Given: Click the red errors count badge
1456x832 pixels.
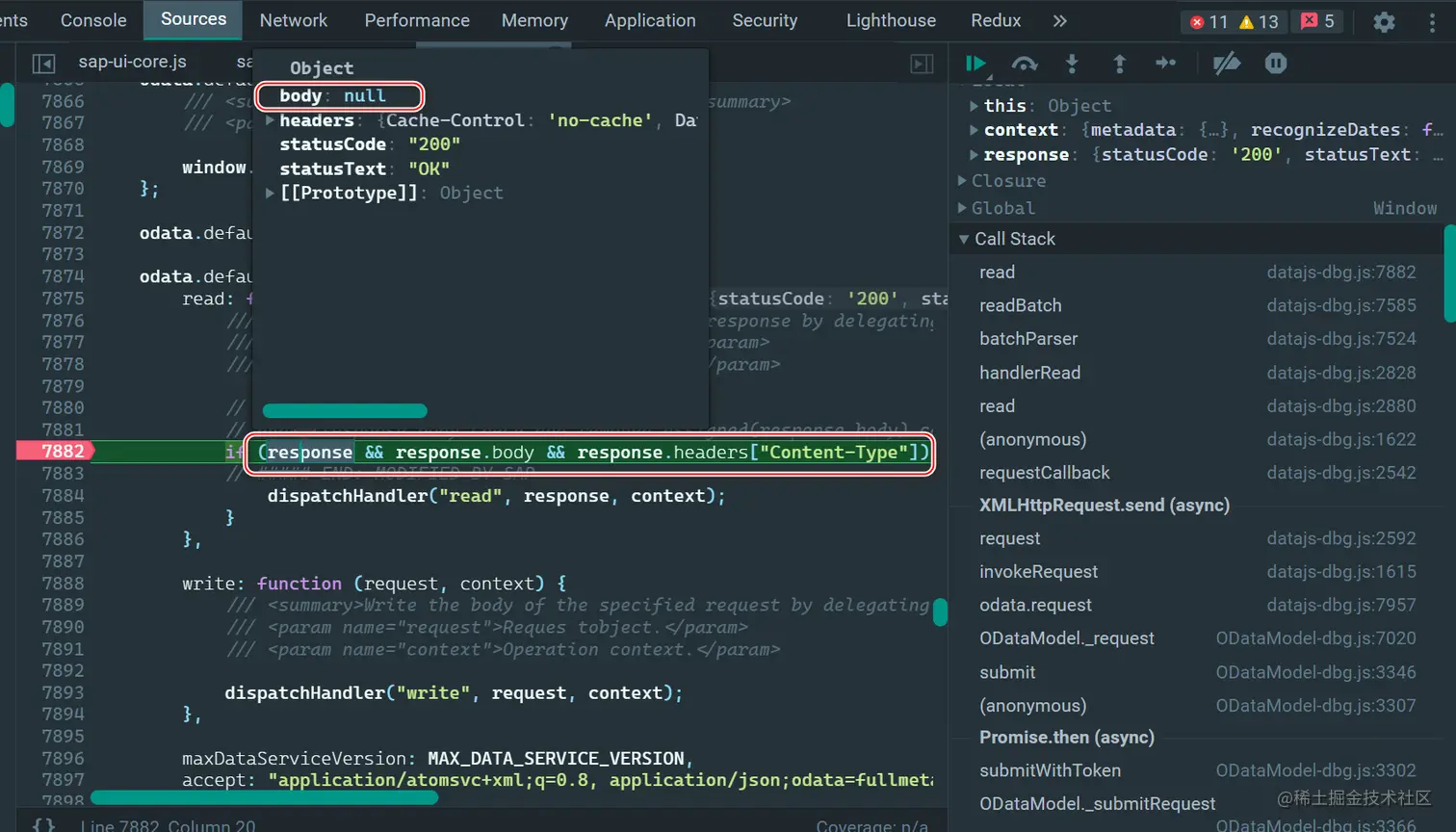Looking at the screenshot, I should pyautogui.click(x=1209, y=21).
